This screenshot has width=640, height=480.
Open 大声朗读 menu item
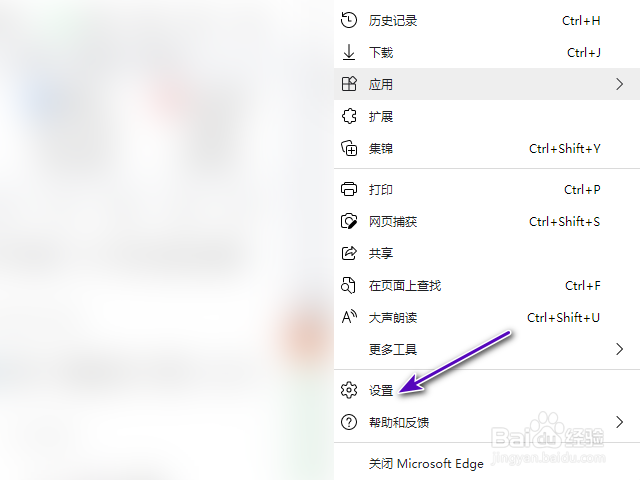(x=487, y=317)
